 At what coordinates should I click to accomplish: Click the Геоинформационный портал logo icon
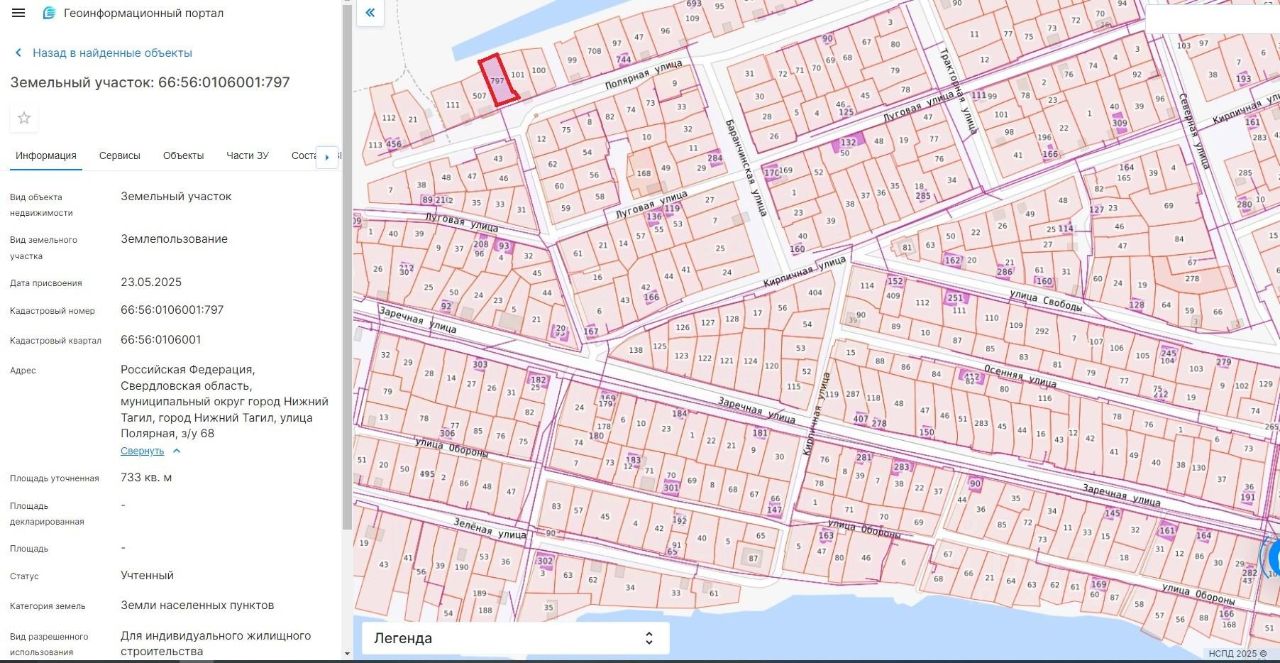[49, 13]
